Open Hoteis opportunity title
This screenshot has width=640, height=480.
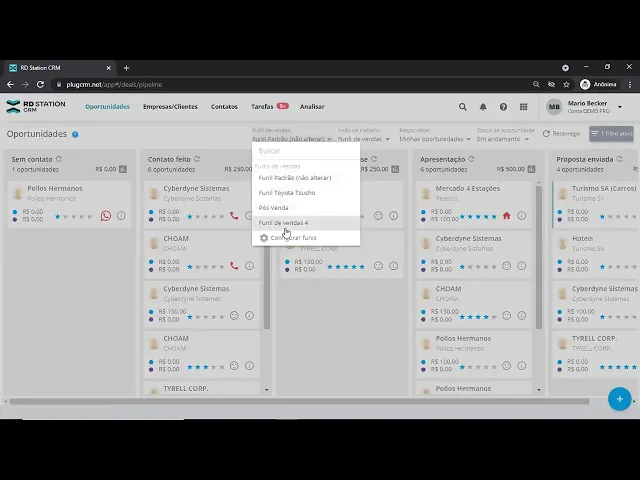click(x=582, y=238)
